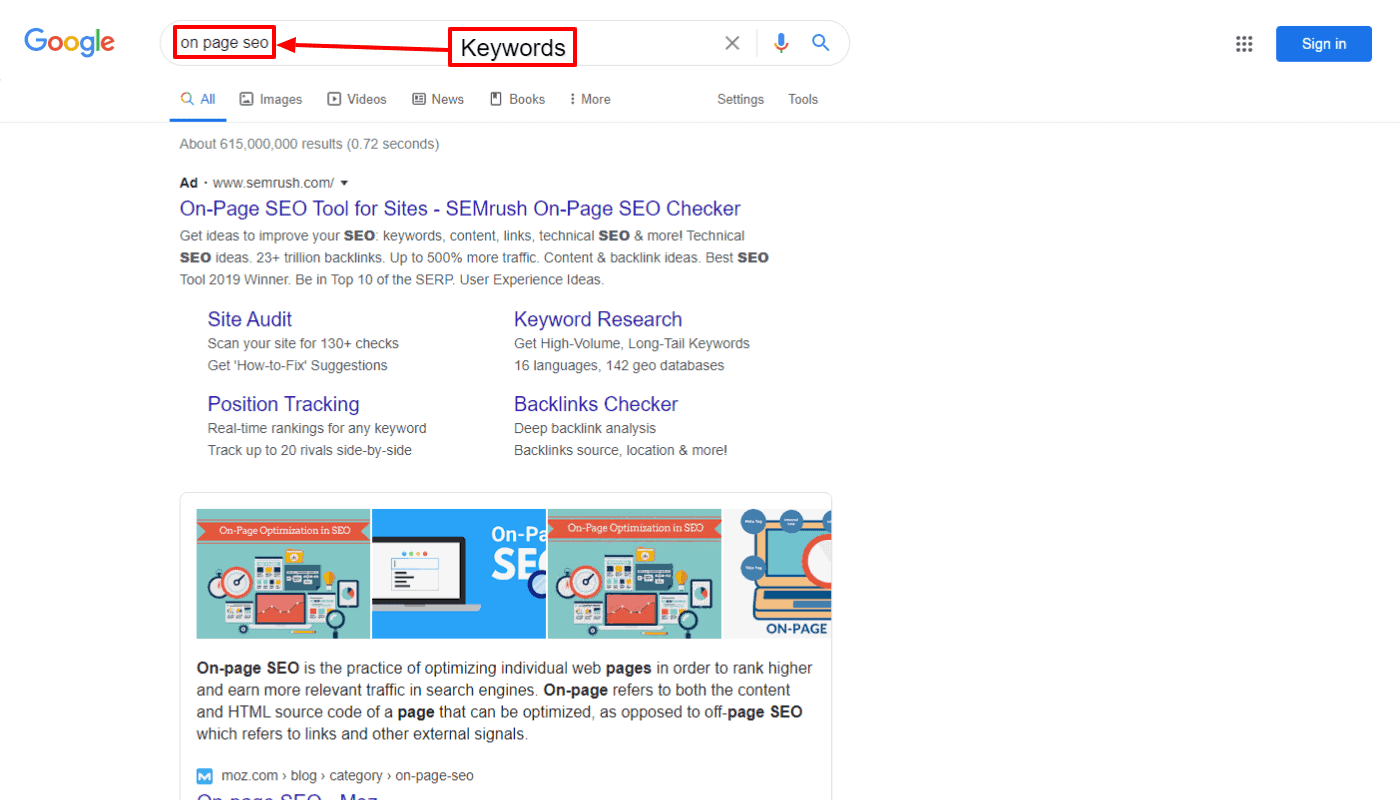
Task: Open SEMrush On-Page SEO Checker ad link
Action: 460,208
